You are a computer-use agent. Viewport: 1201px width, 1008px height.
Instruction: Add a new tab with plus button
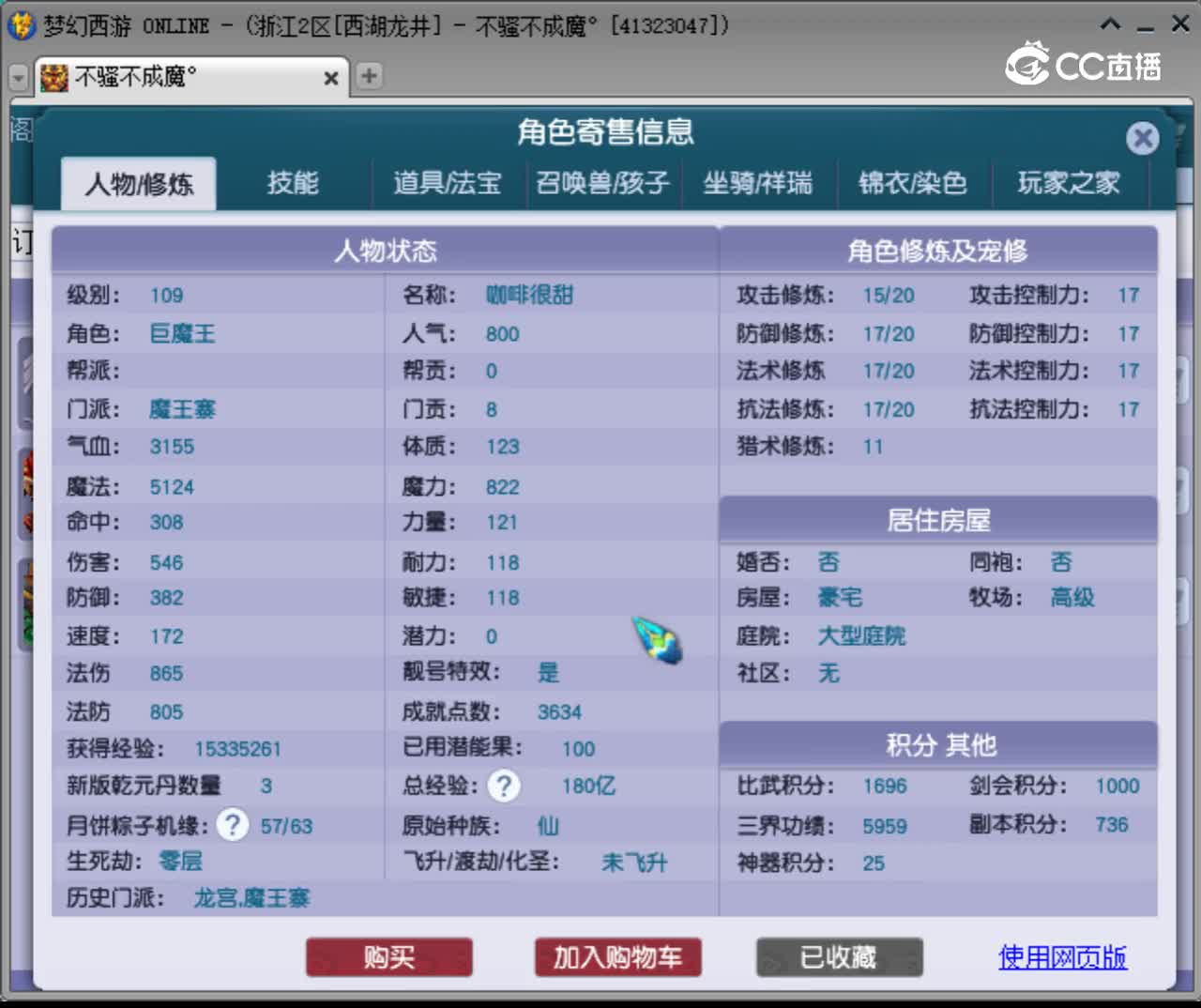coord(369,76)
